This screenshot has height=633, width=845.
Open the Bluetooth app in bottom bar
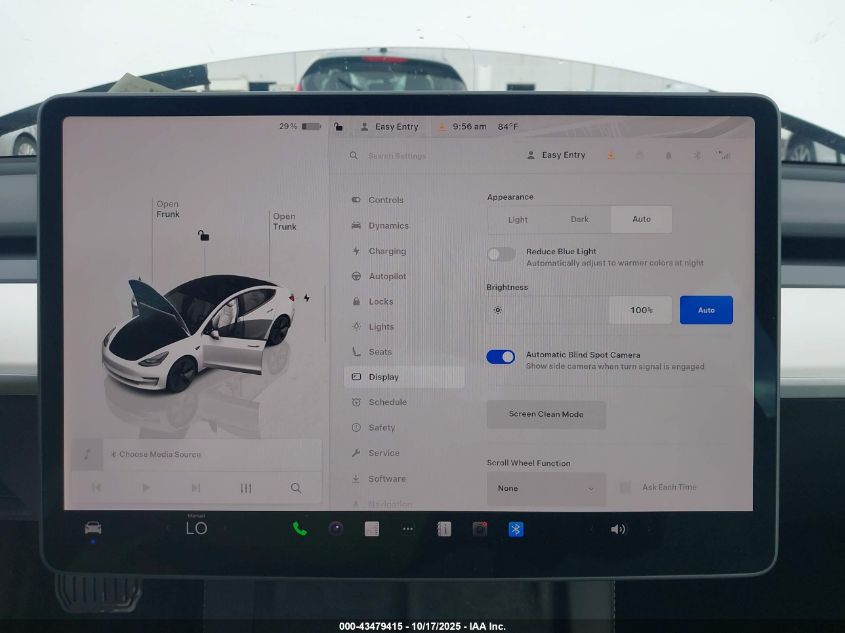515,529
